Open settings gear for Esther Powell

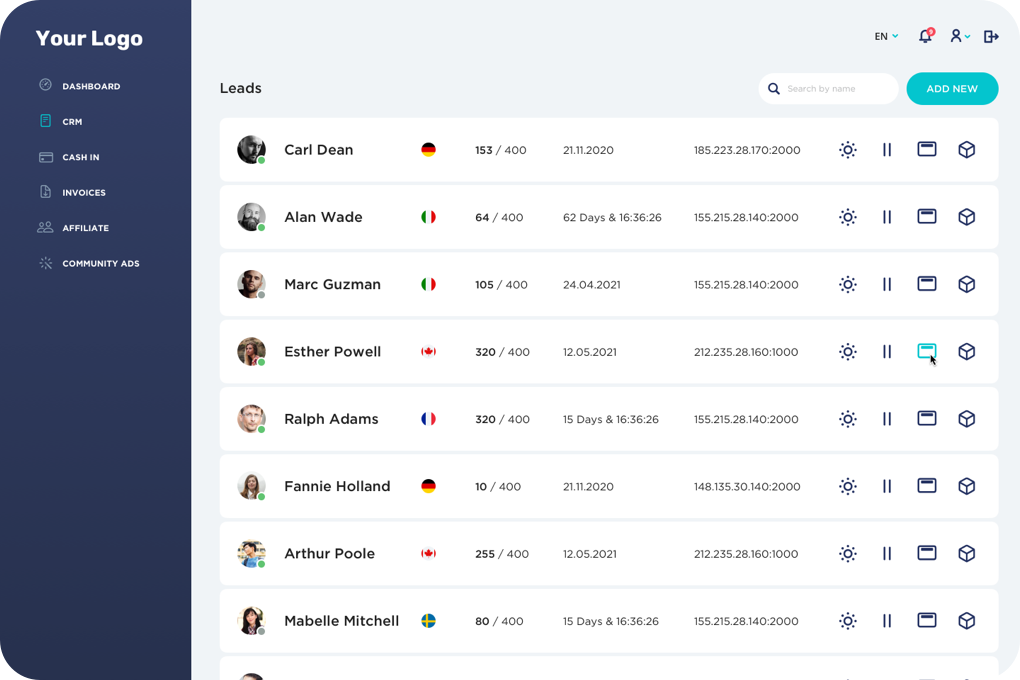pos(848,352)
